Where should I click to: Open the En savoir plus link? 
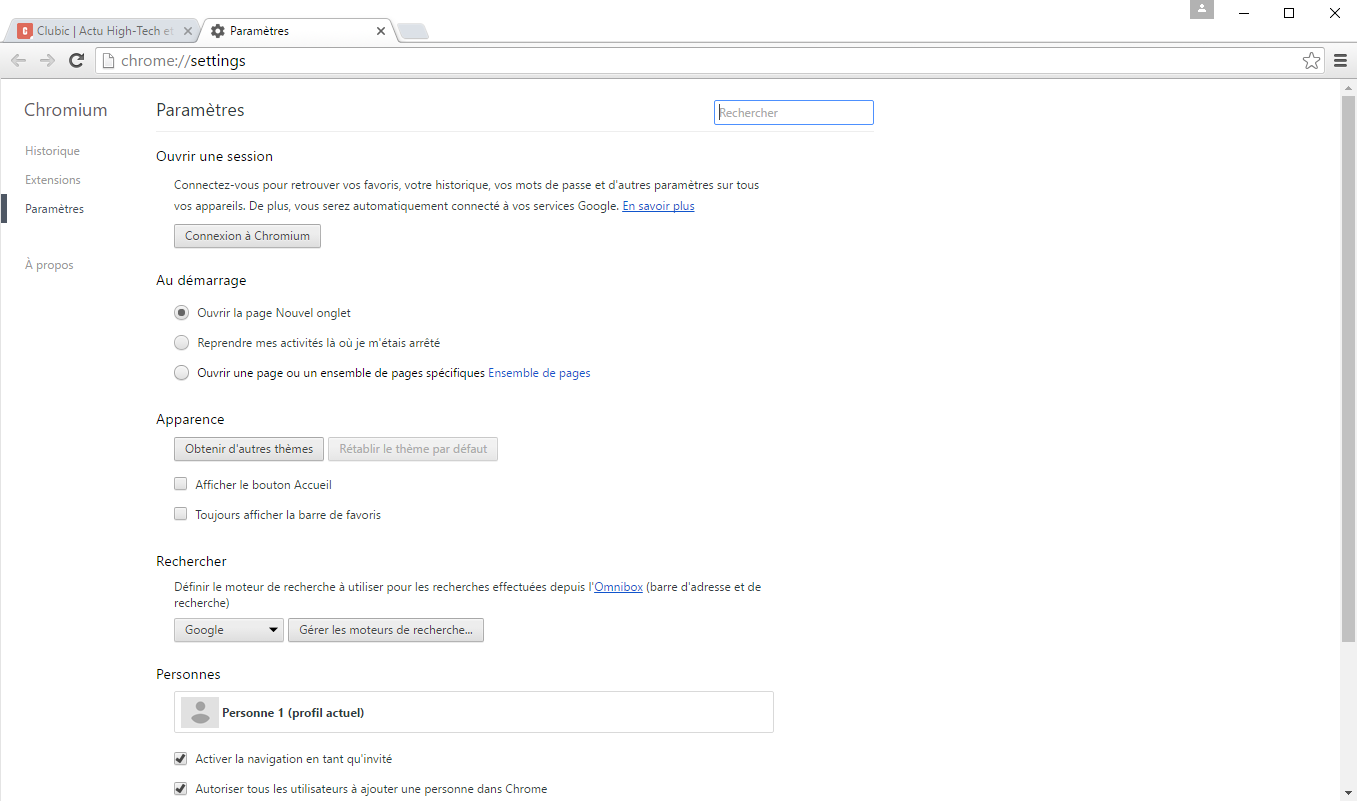coord(658,205)
